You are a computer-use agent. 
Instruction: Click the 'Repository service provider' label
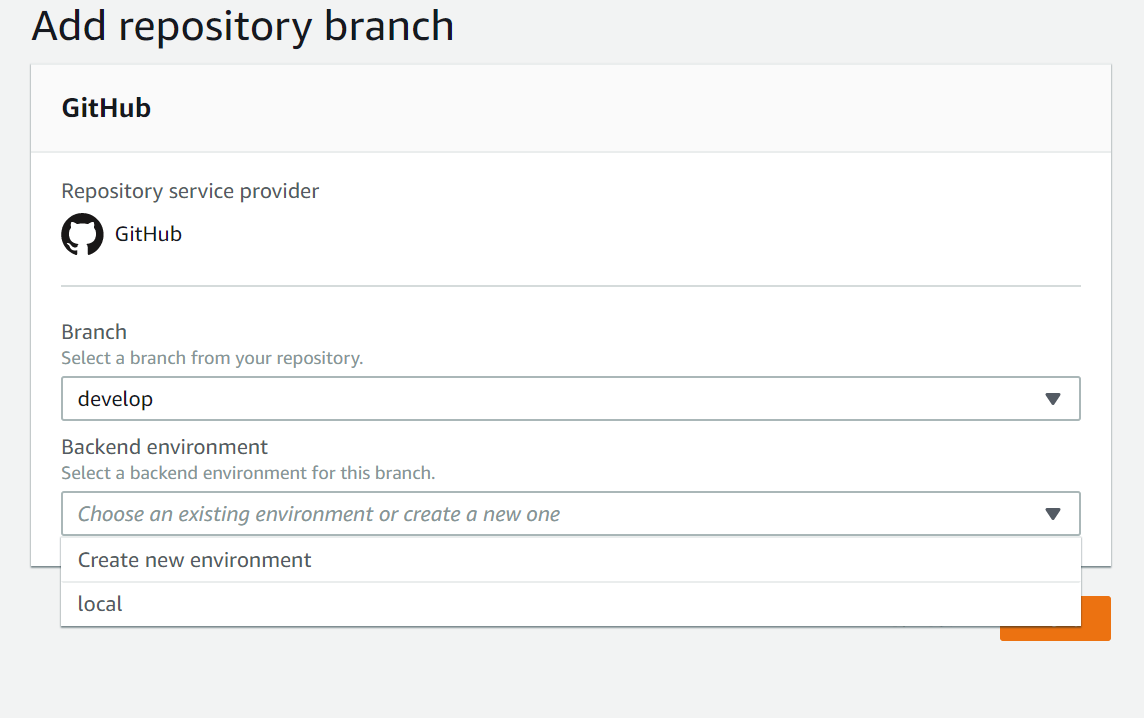[x=190, y=191]
